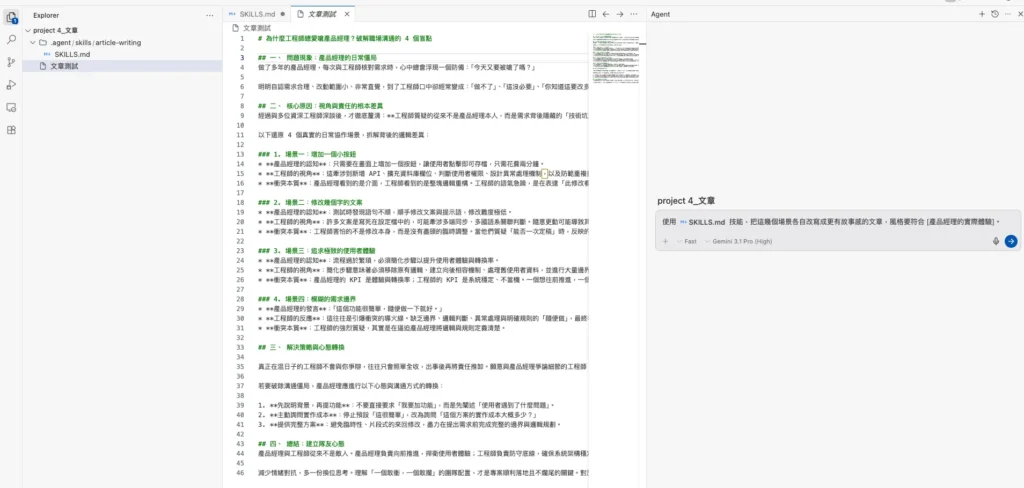Close the 文章測試 editor tab
The height and width of the screenshot is (488, 1024).
tap(347, 14)
